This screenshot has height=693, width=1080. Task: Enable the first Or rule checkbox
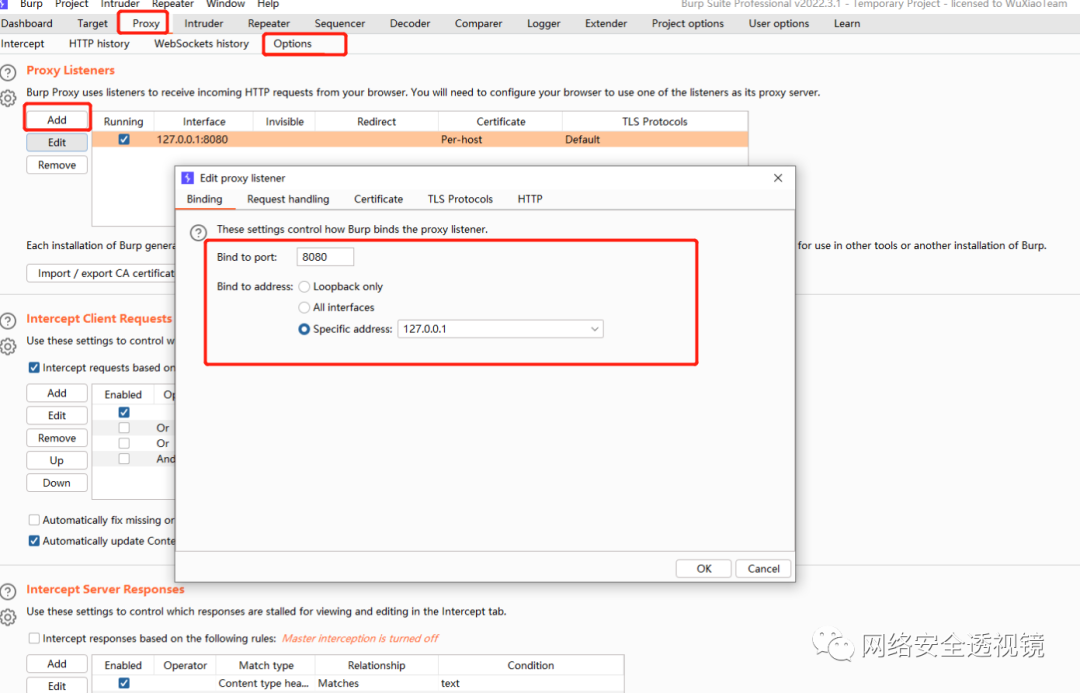(x=124, y=428)
